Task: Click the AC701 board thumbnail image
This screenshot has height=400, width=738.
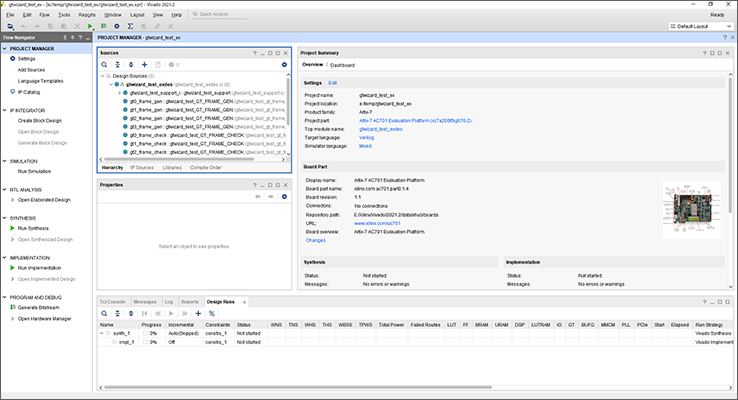Action: tap(691, 210)
